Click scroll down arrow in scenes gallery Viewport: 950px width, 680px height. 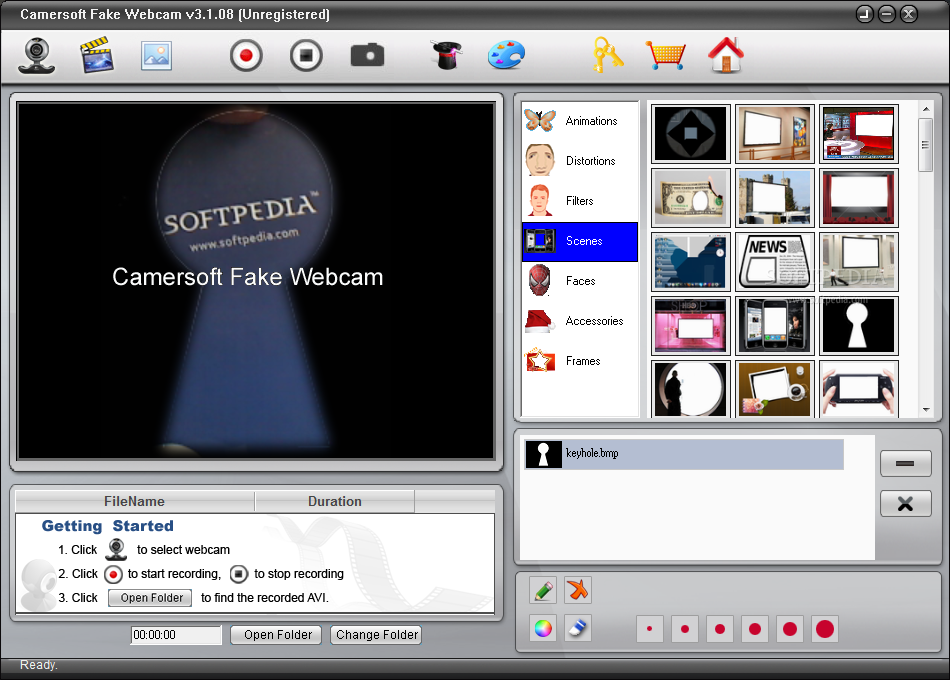[x=926, y=410]
